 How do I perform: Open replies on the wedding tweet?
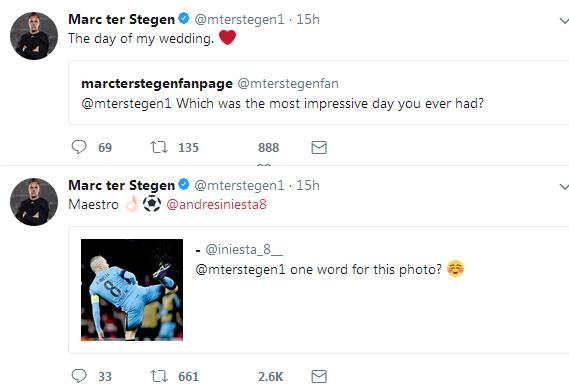[79, 147]
